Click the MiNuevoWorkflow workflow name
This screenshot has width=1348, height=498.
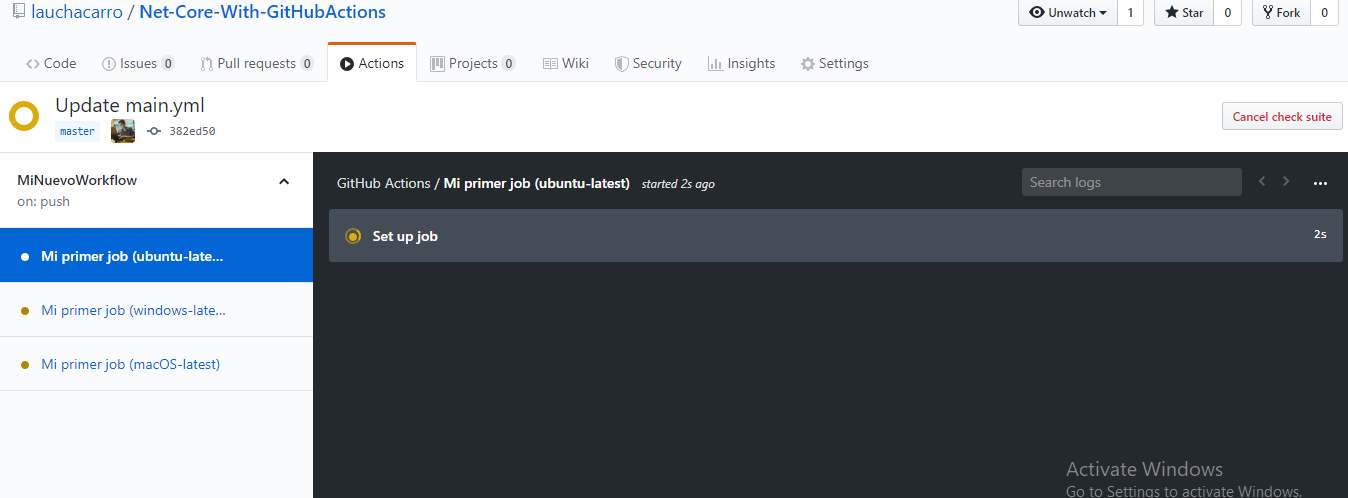point(77,180)
